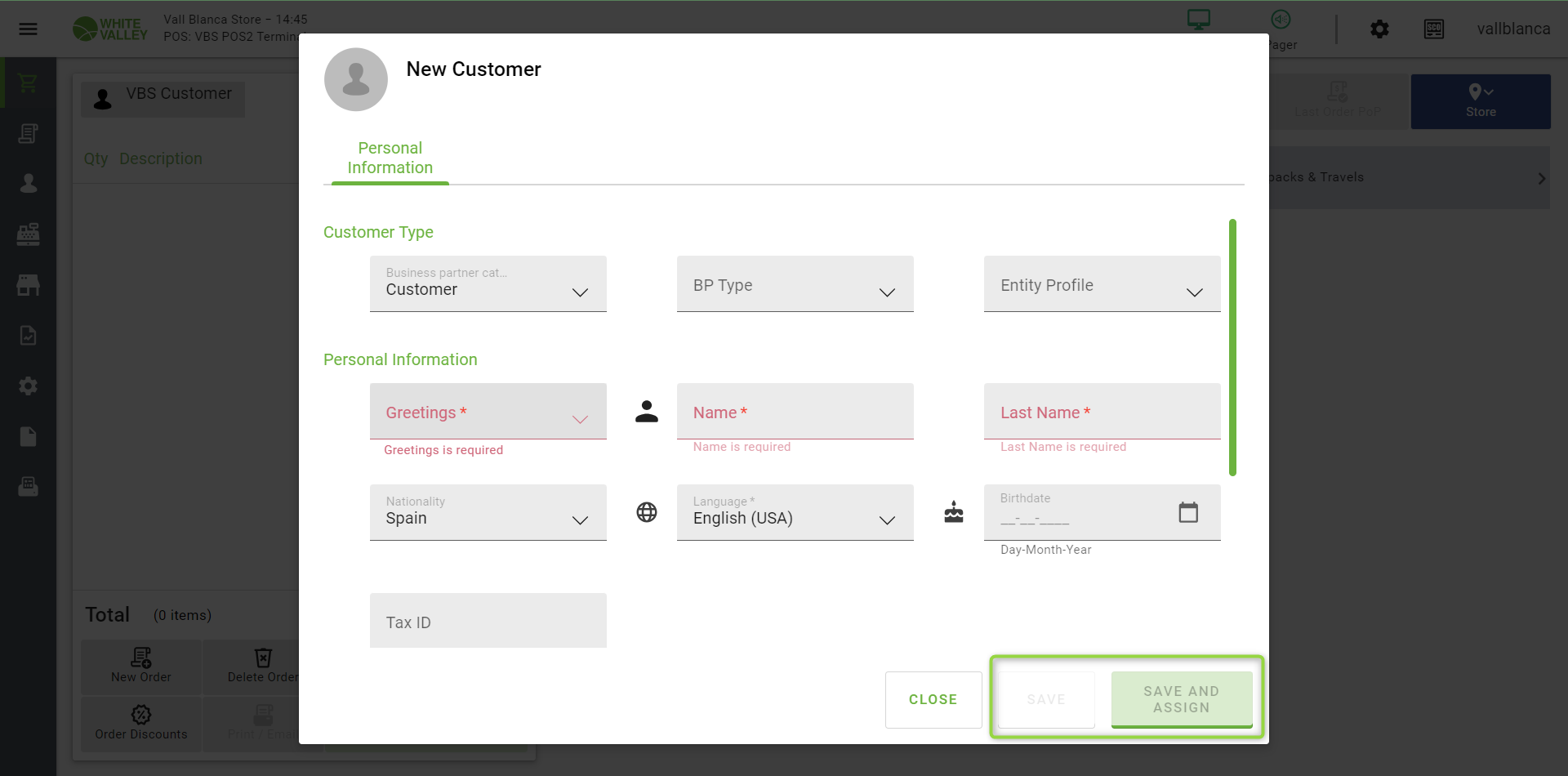Open the storefront sidebar icon
1568x776 pixels.
click(x=29, y=285)
